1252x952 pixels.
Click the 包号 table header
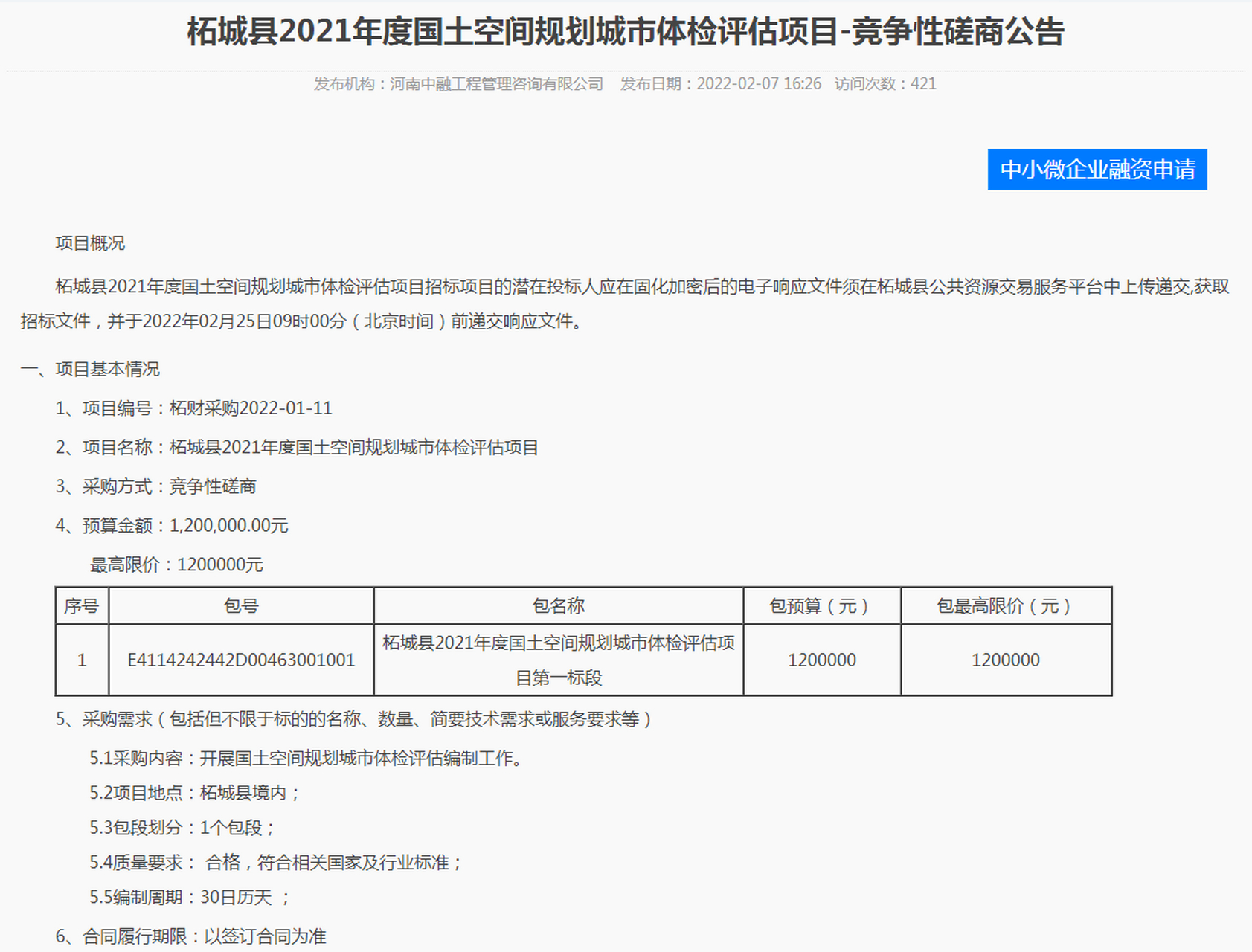point(241,606)
